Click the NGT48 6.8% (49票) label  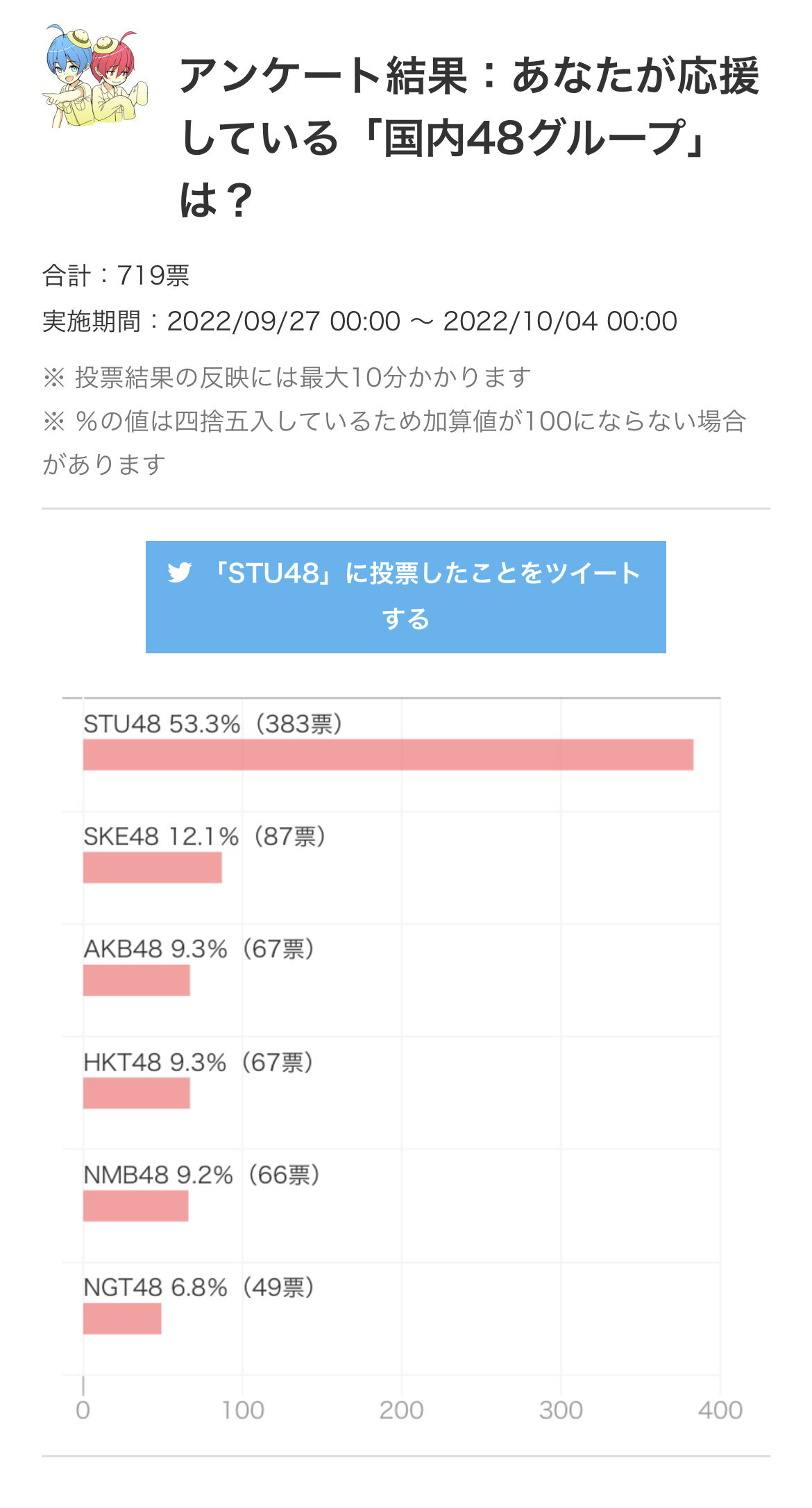[x=199, y=1287]
